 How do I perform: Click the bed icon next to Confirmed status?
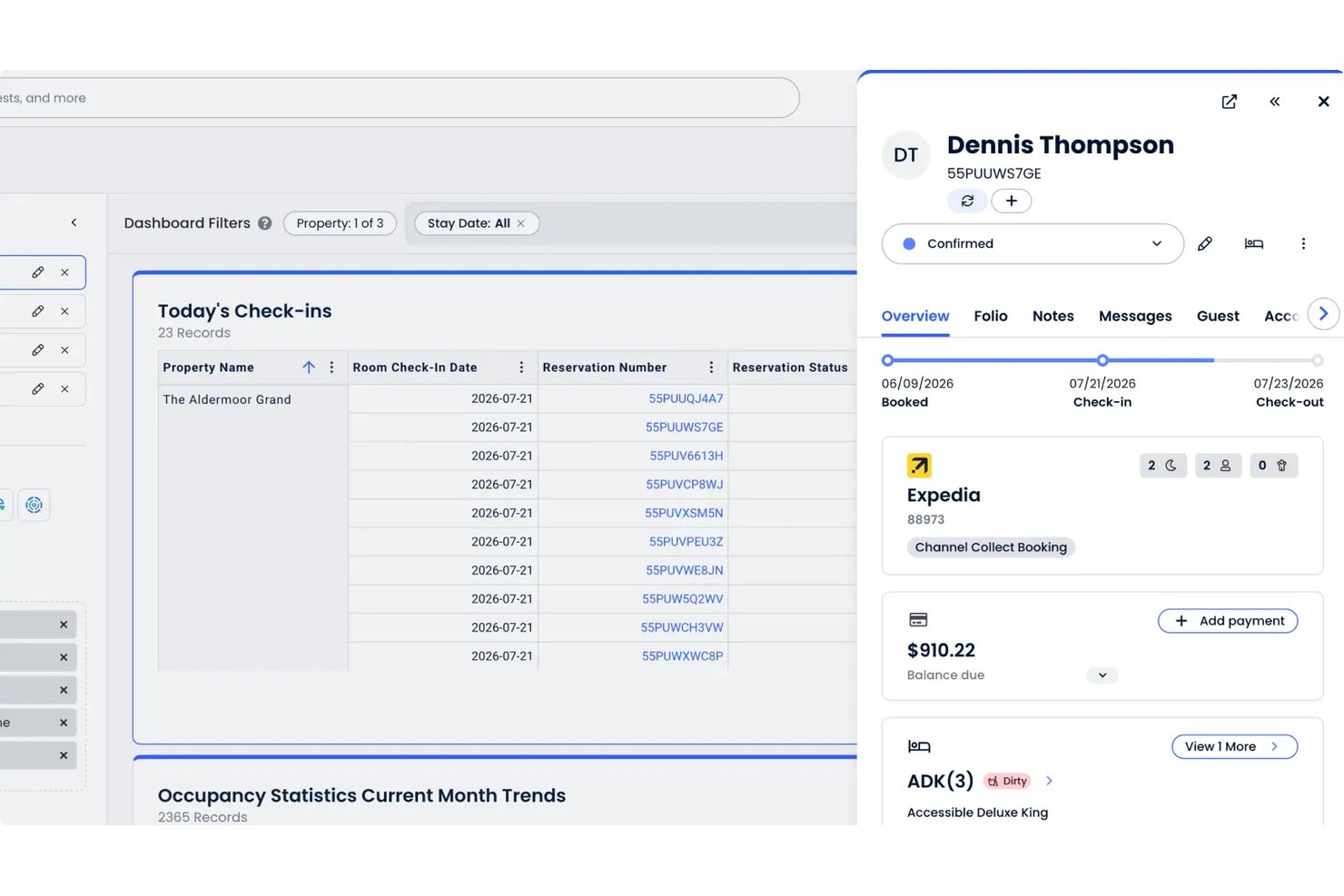(1254, 243)
